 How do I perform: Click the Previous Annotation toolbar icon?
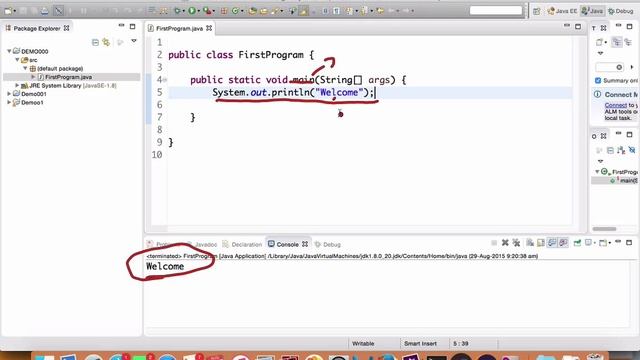click(364, 11)
